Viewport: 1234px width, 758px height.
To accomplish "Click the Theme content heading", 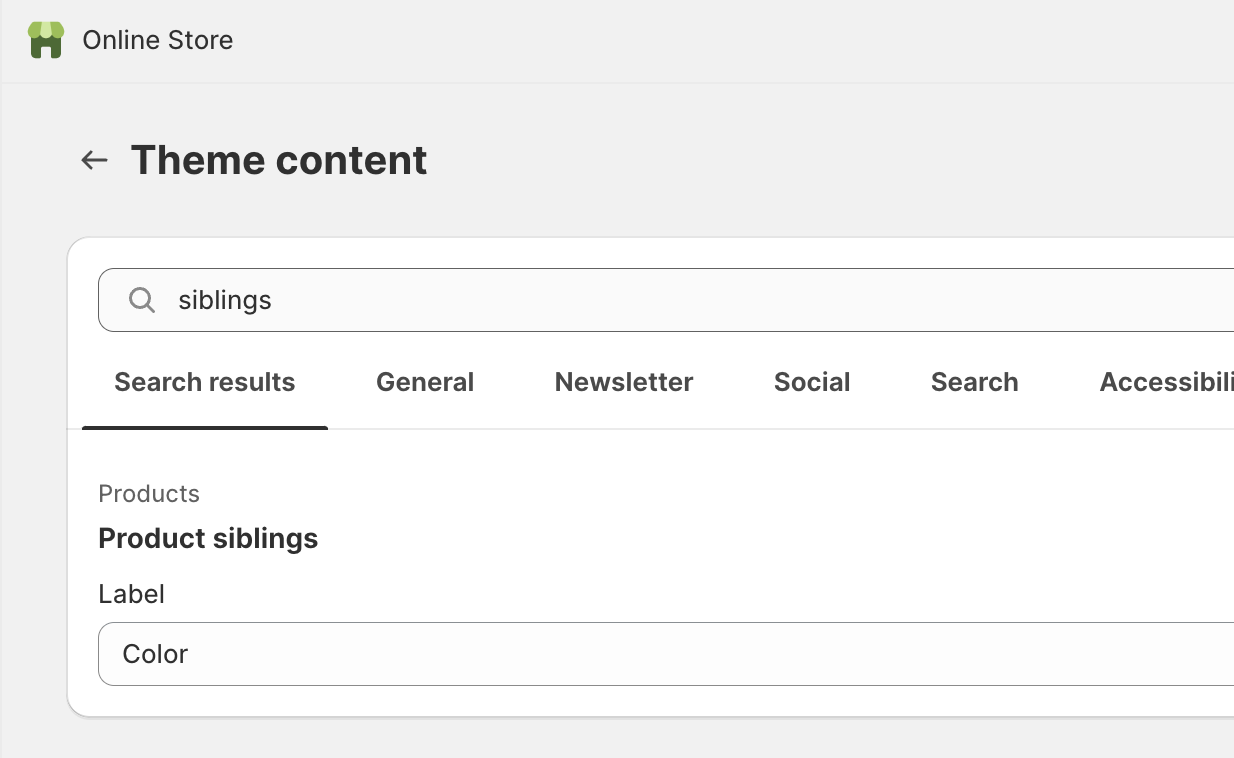I will (278, 160).
